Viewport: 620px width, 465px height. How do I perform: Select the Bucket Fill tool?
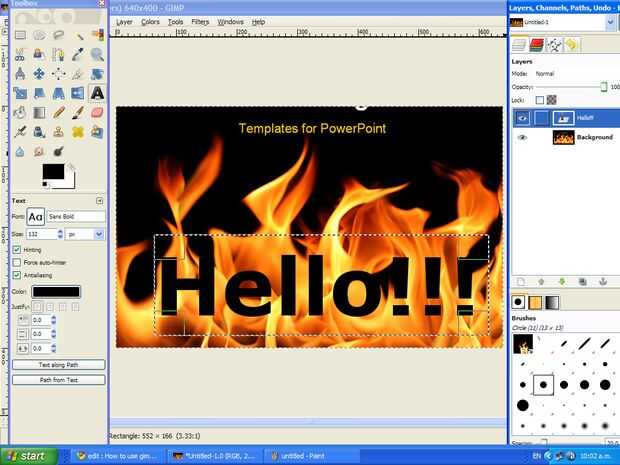click(20, 113)
